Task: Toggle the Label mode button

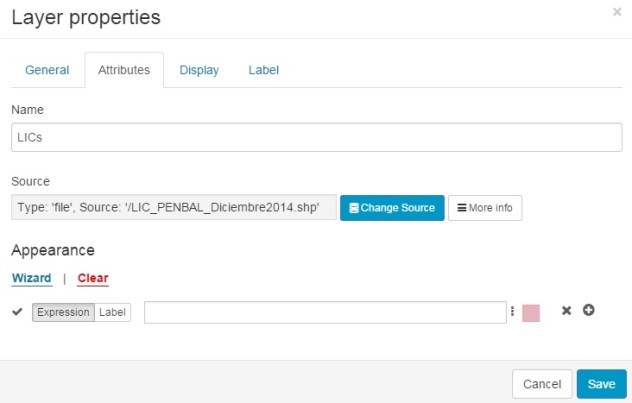Action: click(x=112, y=312)
